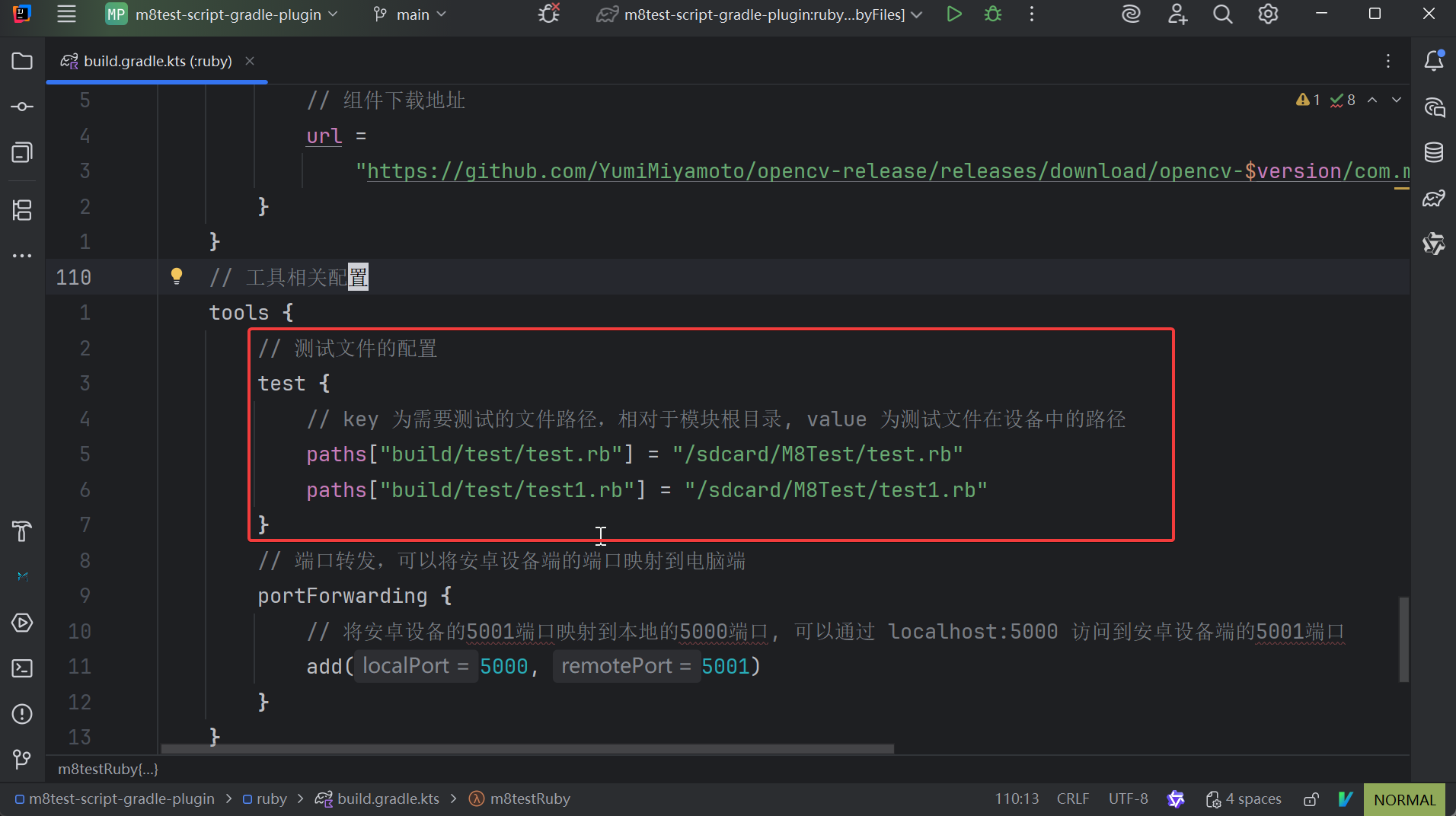
Task: Click the horizontal editor scrollbar
Action: click(x=527, y=749)
